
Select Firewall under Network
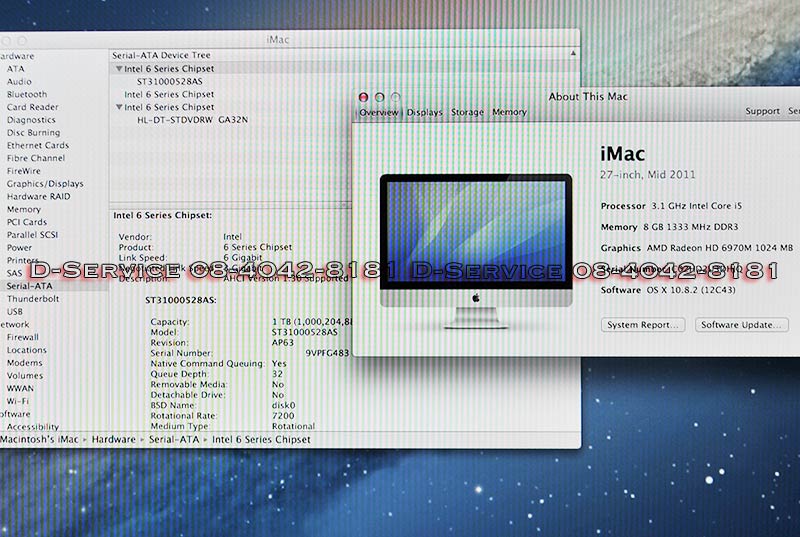(x=22, y=337)
